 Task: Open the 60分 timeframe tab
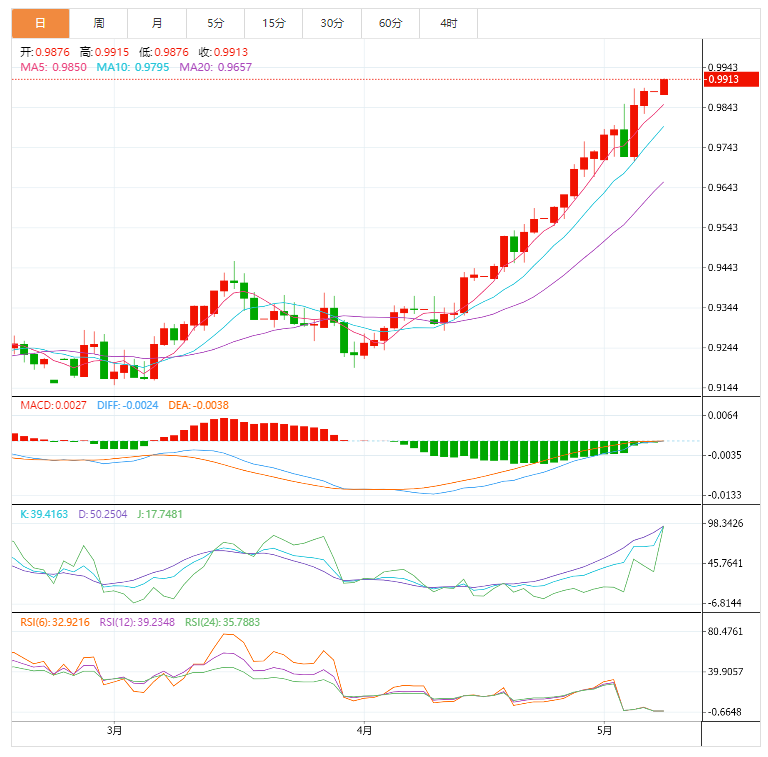tap(390, 23)
